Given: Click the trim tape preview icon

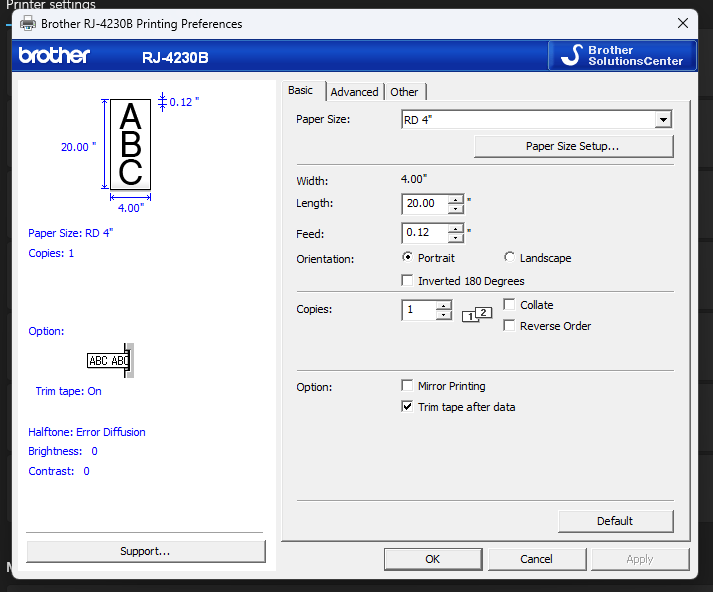Looking at the screenshot, I should [110, 360].
